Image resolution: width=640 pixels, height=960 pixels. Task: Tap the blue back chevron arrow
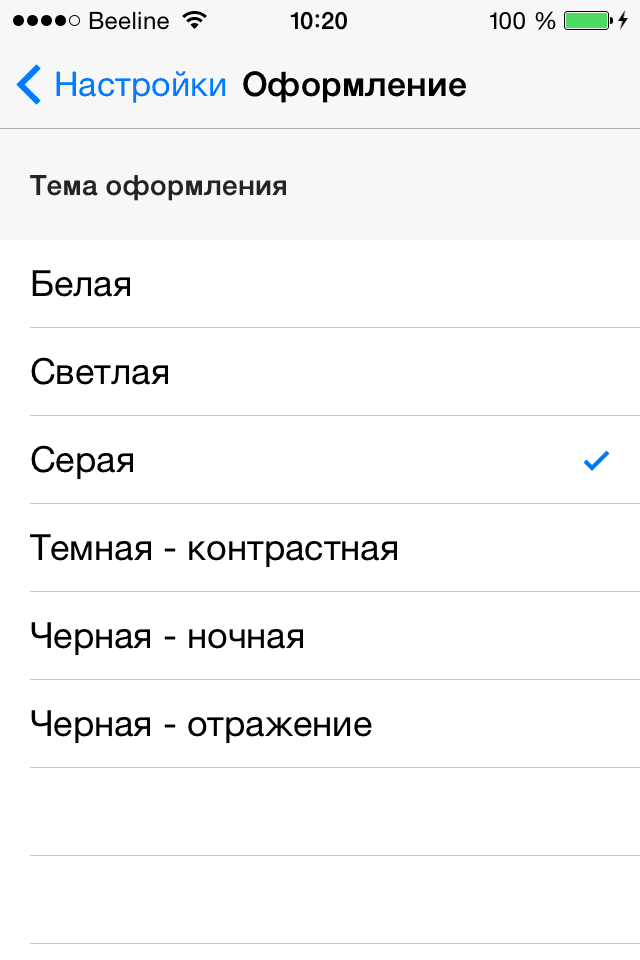(29, 85)
